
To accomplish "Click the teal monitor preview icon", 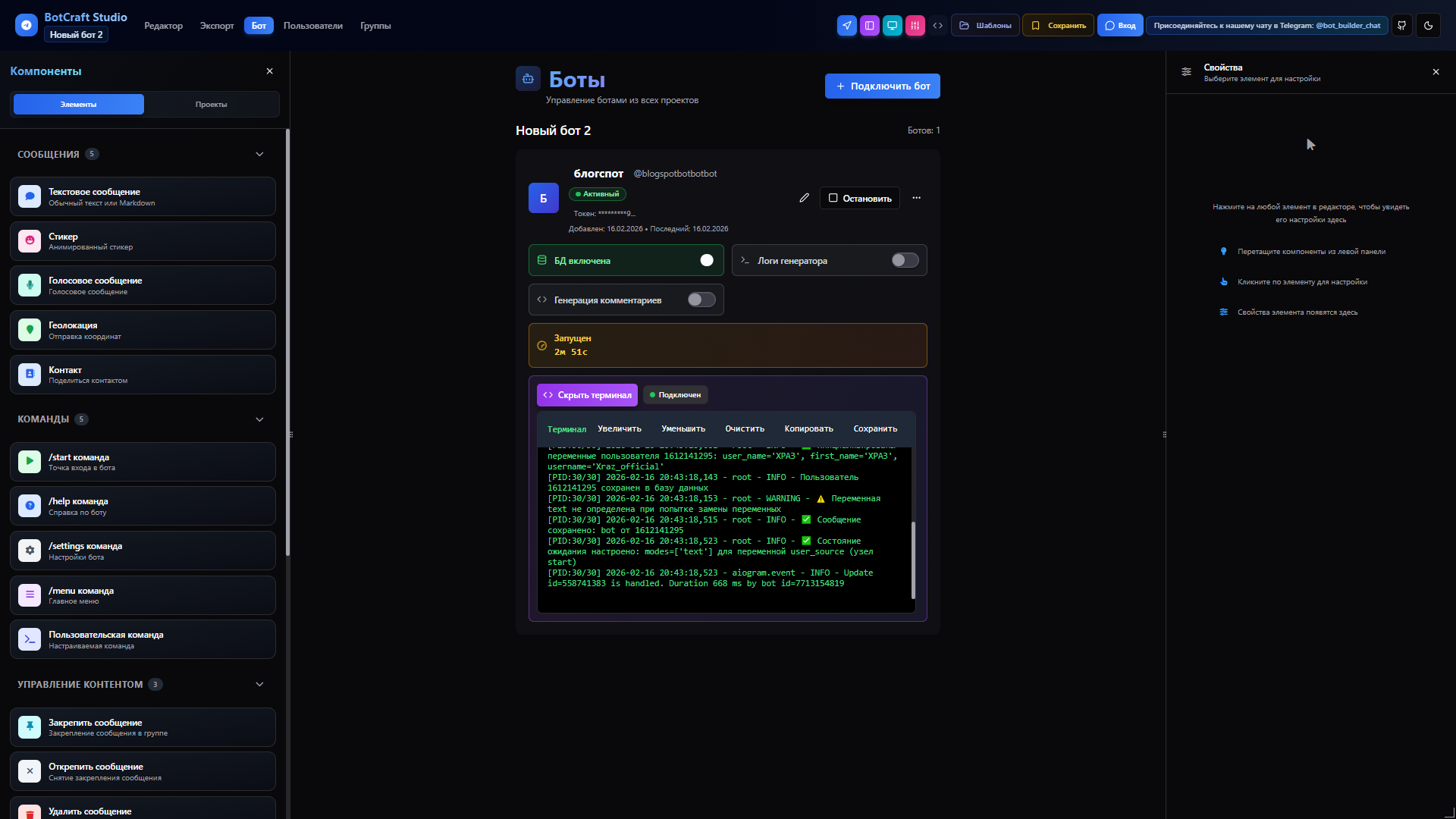I will point(893,25).
